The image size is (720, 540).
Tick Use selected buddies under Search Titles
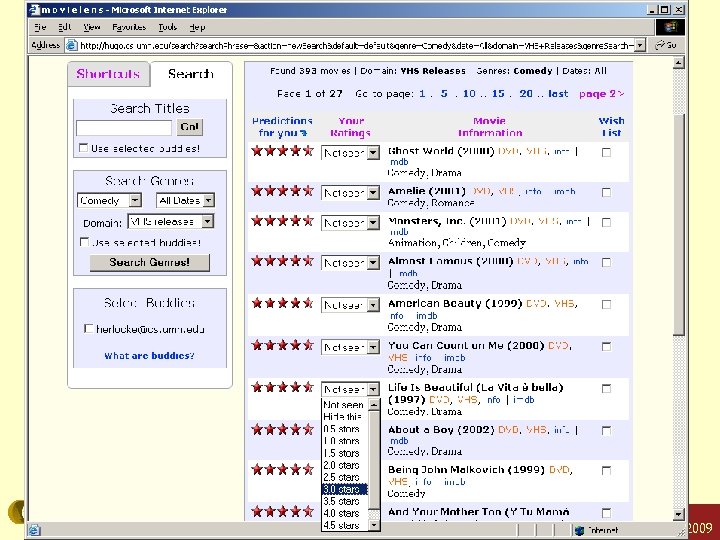tap(83, 148)
